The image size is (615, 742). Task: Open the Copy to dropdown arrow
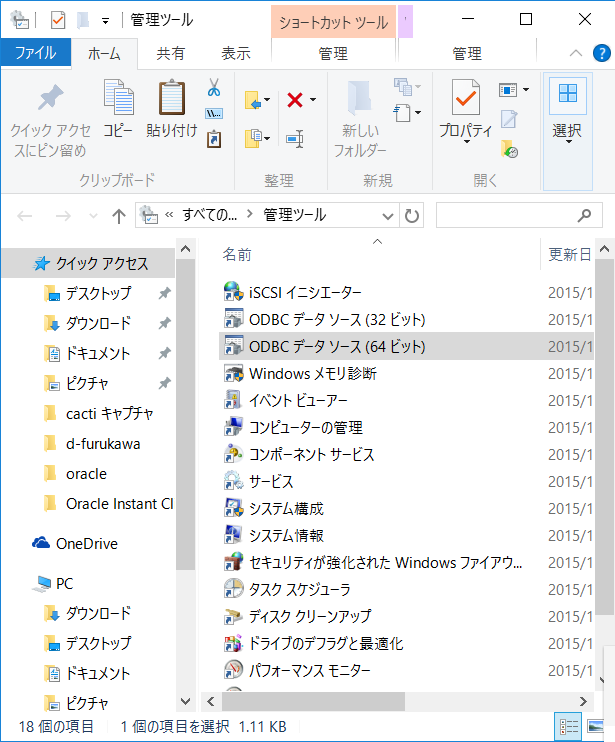click(267, 138)
